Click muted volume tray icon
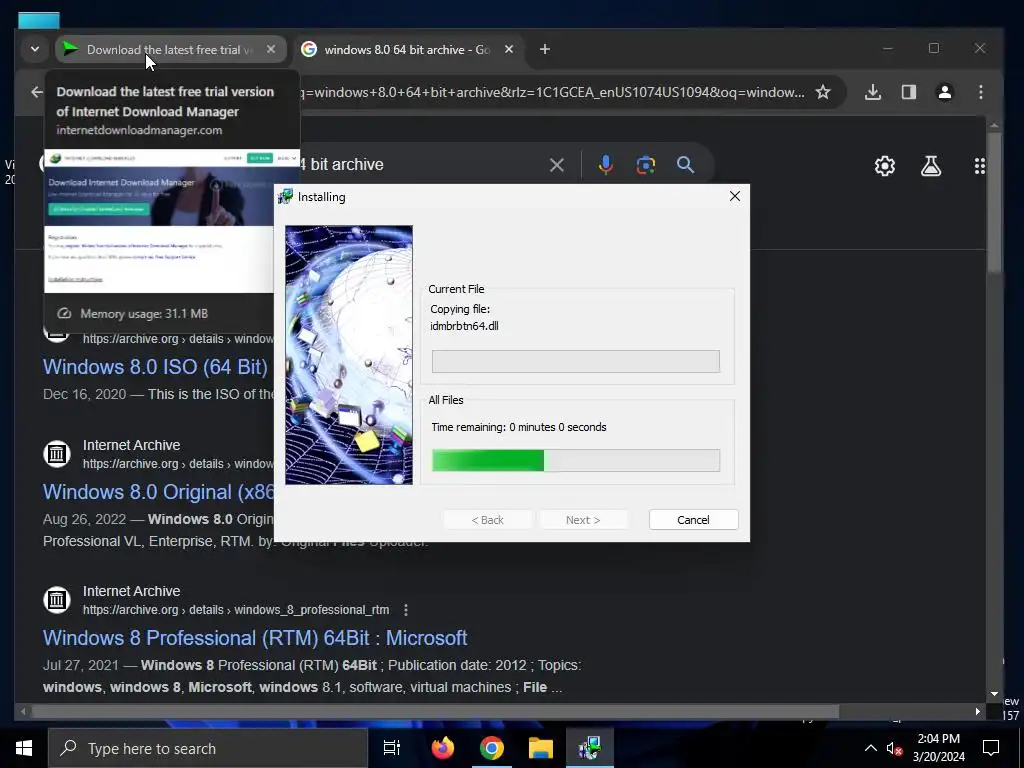Screen dimensions: 1024x768 [x=893, y=748]
